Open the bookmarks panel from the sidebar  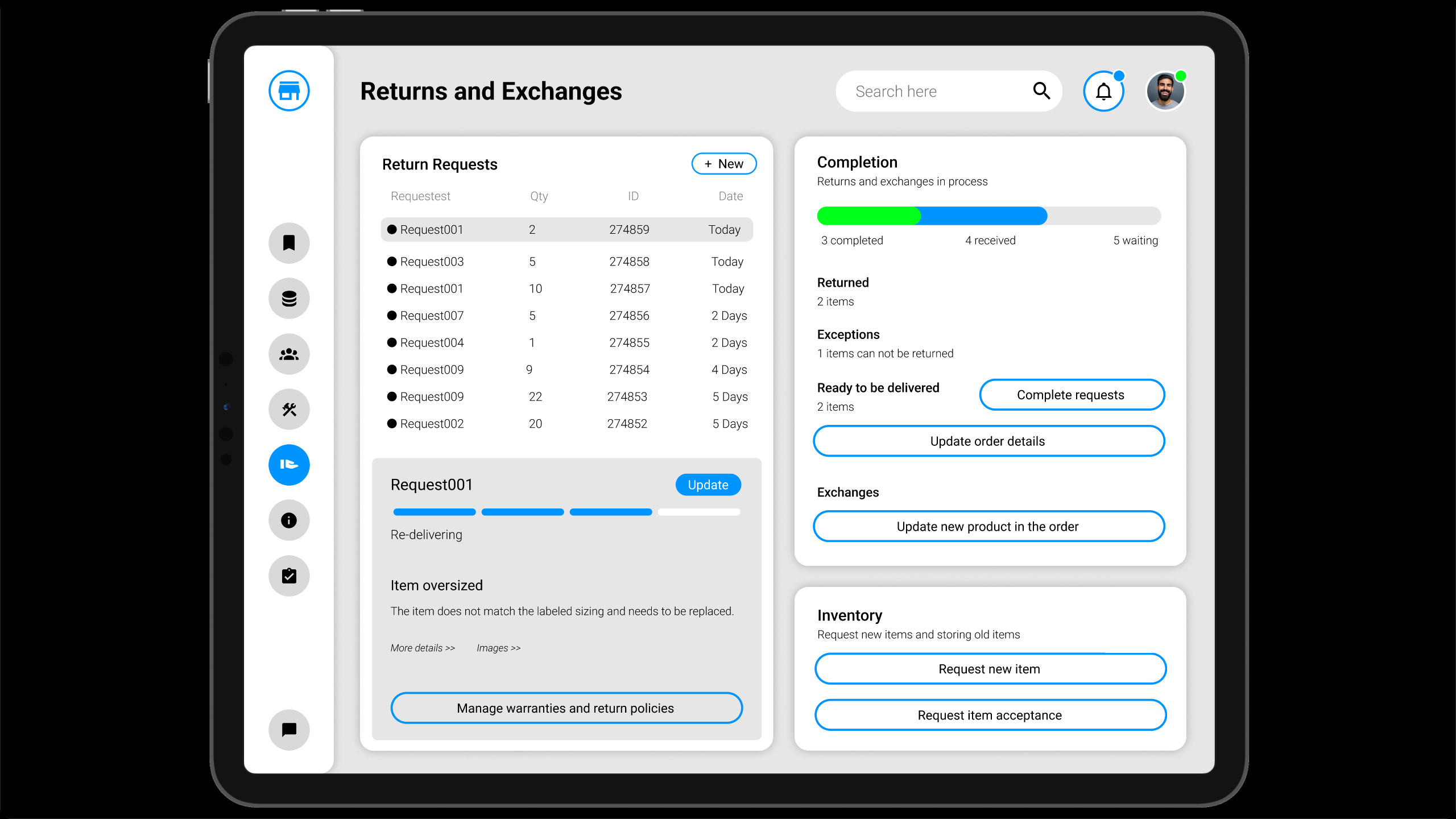pyautogui.click(x=288, y=243)
